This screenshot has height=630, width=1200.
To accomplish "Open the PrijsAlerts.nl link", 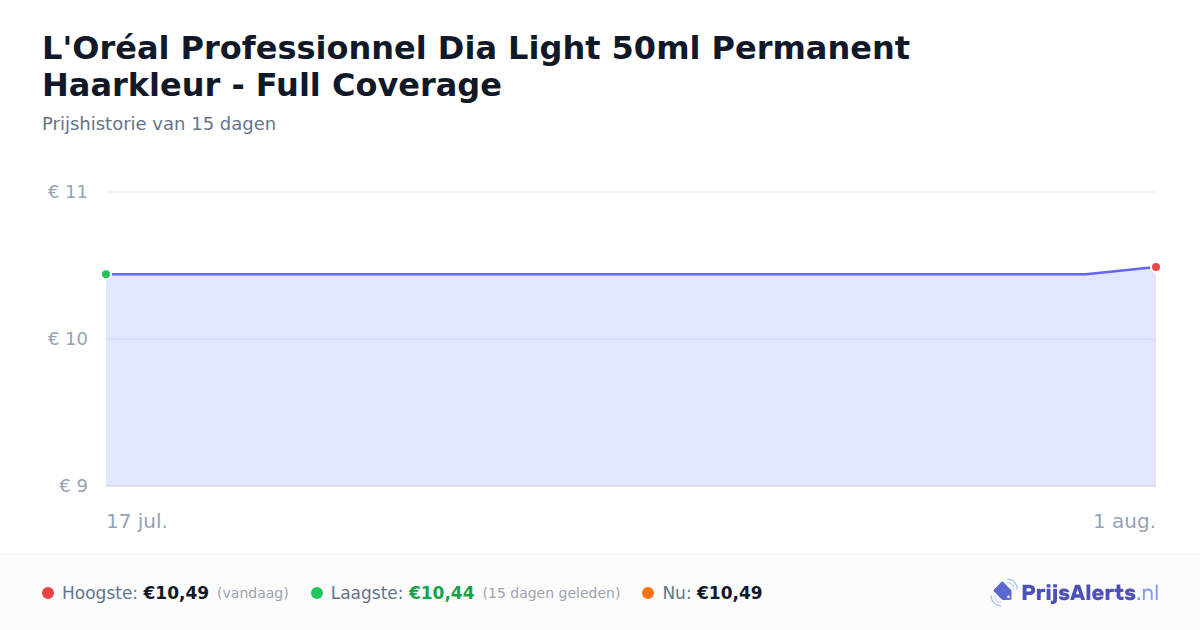I will [x=1089, y=593].
